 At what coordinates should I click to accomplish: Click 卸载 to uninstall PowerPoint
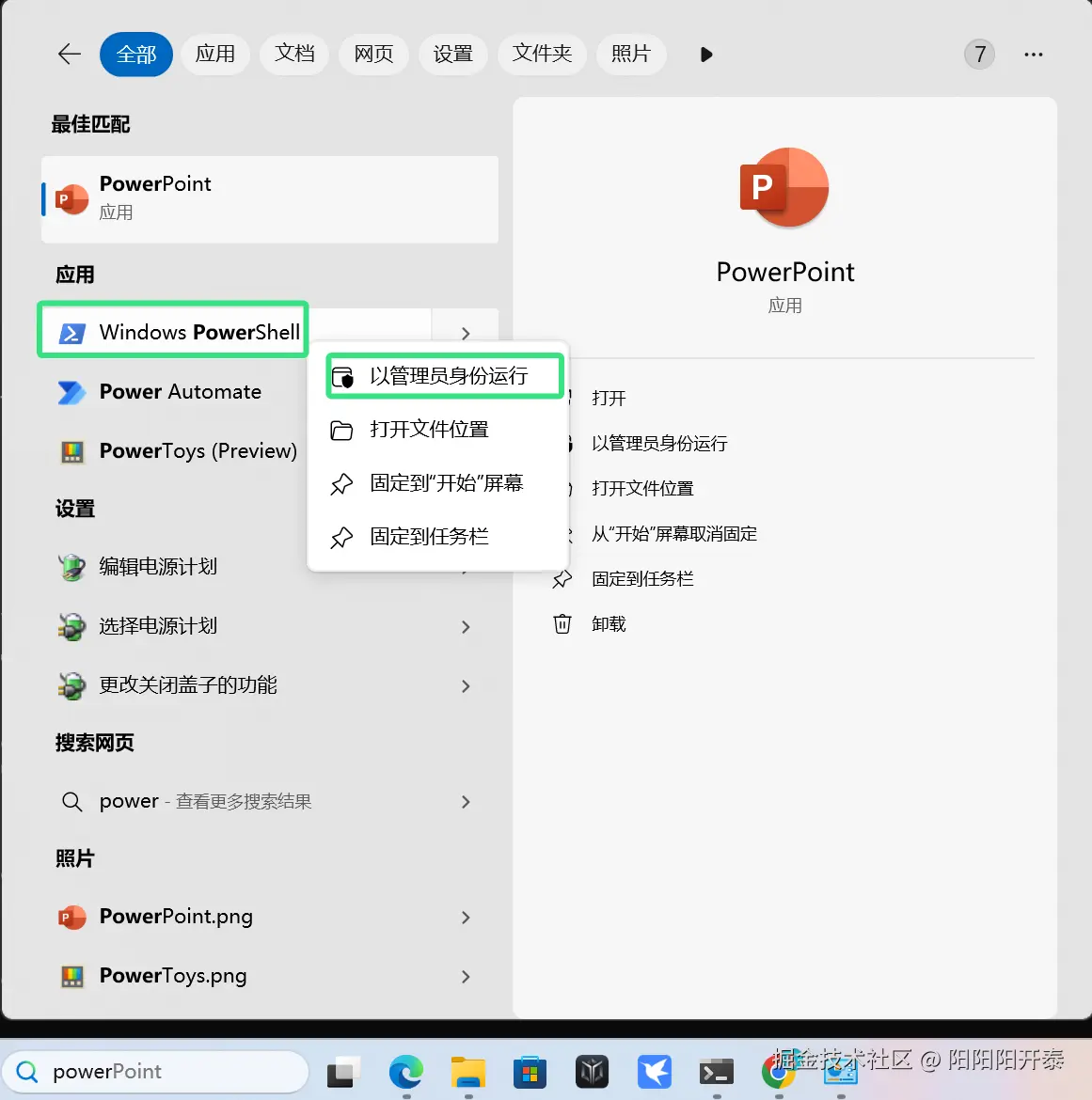point(609,623)
